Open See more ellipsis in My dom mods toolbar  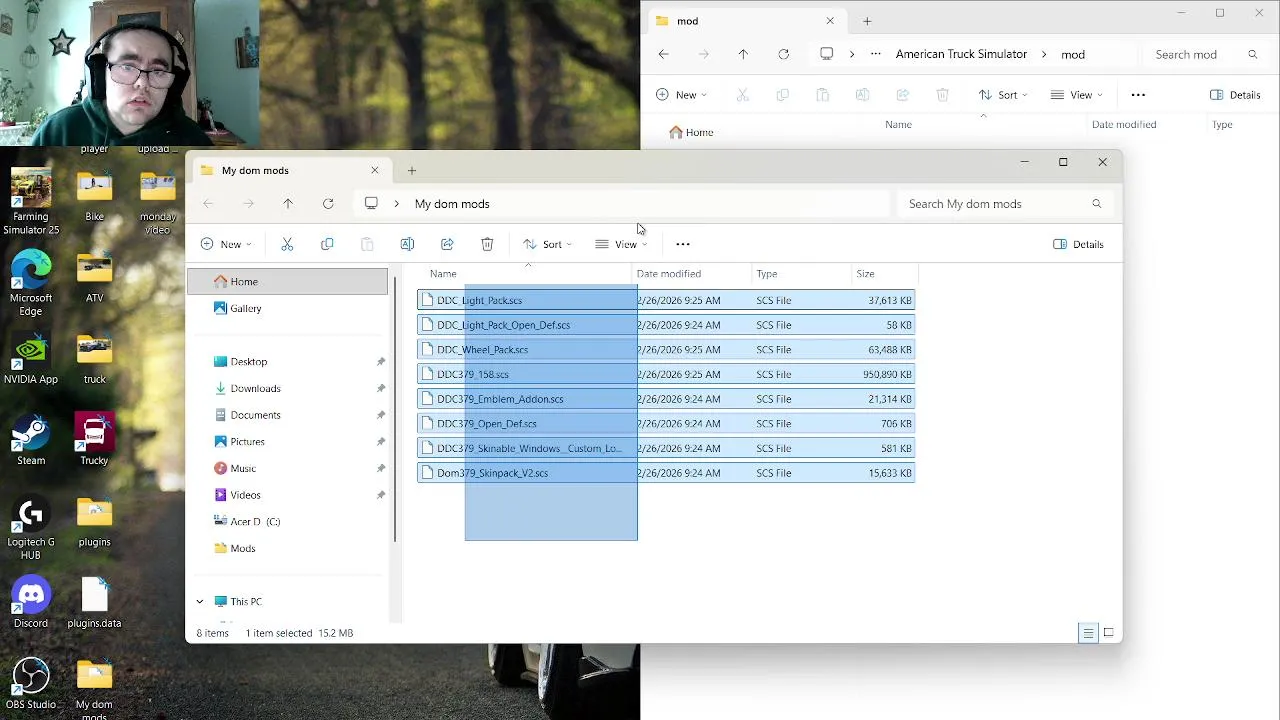[683, 244]
